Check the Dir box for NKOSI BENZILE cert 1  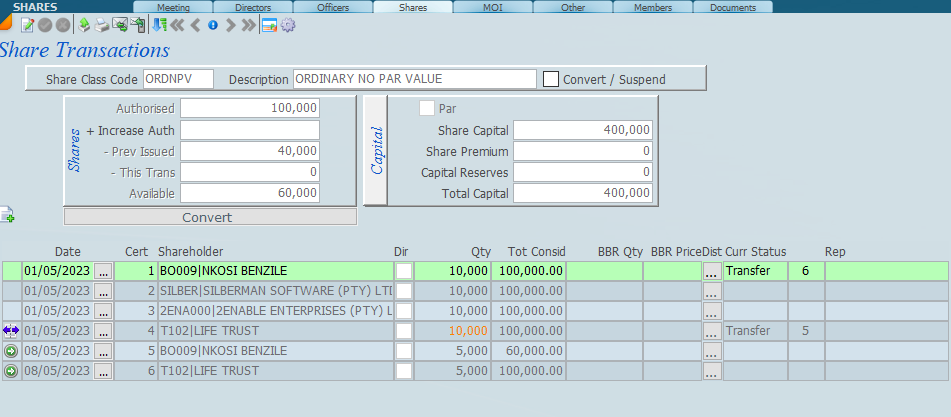click(x=403, y=271)
